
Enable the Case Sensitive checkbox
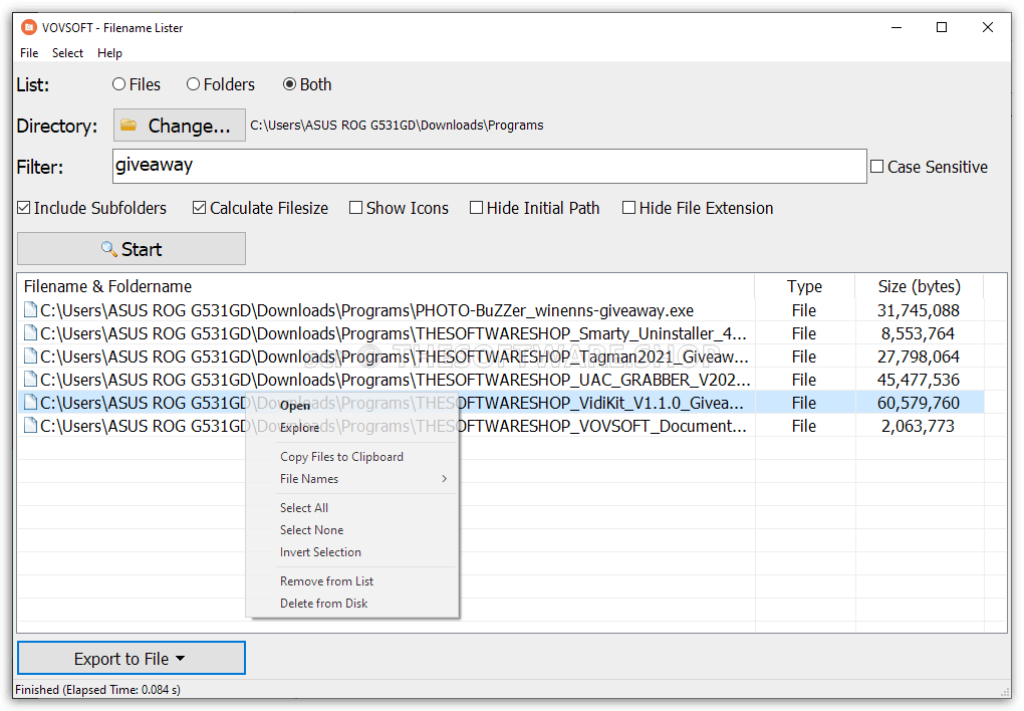[877, 167]
